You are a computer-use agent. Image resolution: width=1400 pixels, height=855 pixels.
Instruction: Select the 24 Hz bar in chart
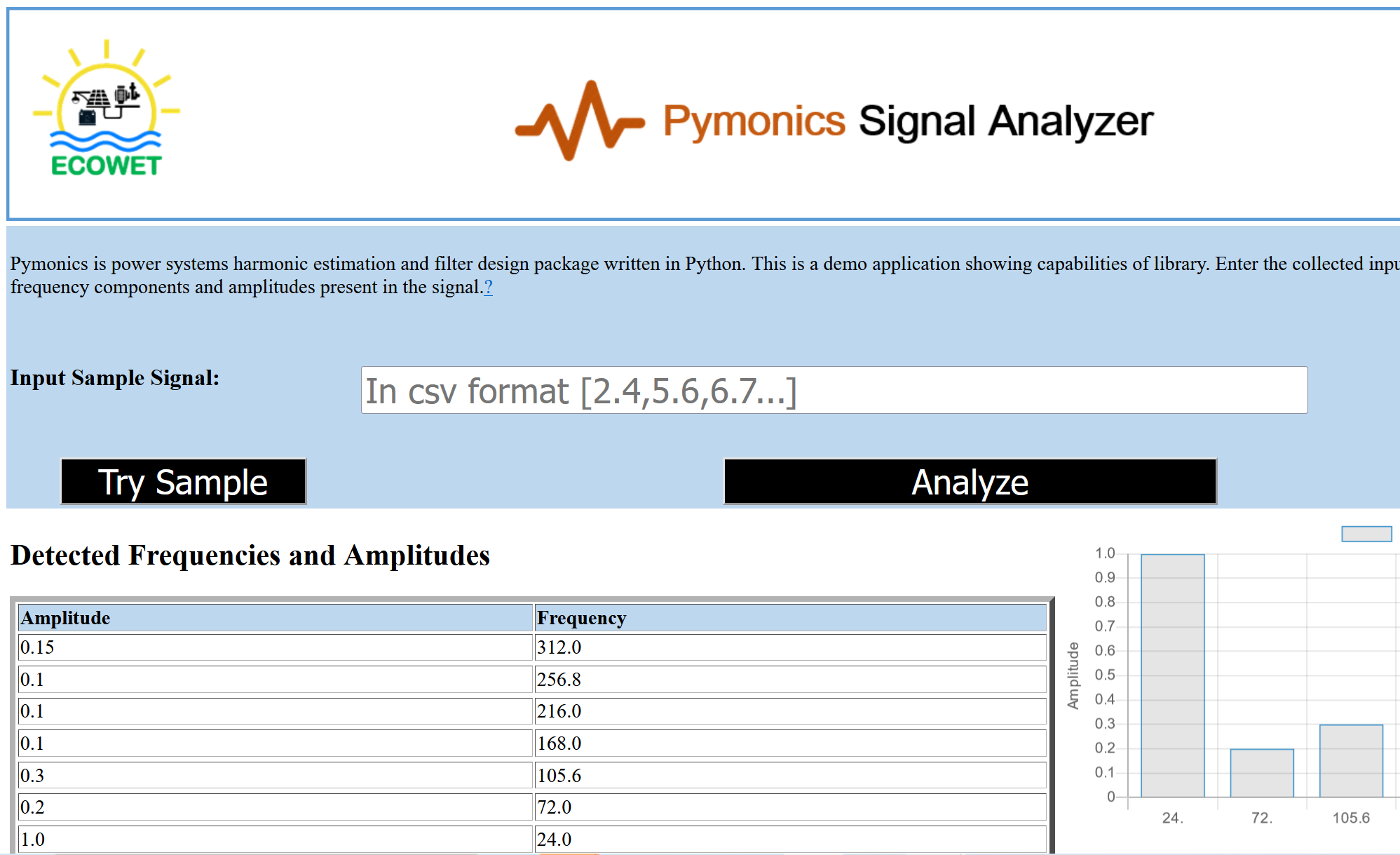[1173, 675]
